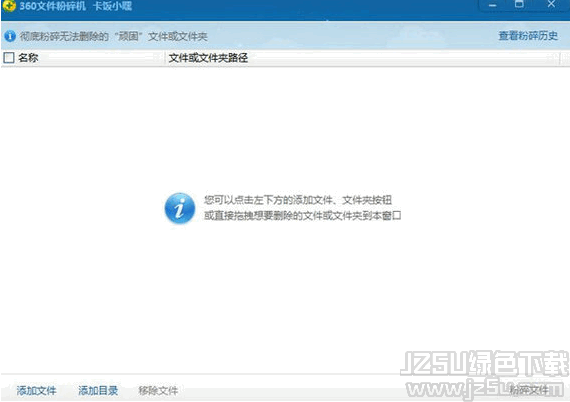Click the 360 logo icon in title bar

[9, 5]
